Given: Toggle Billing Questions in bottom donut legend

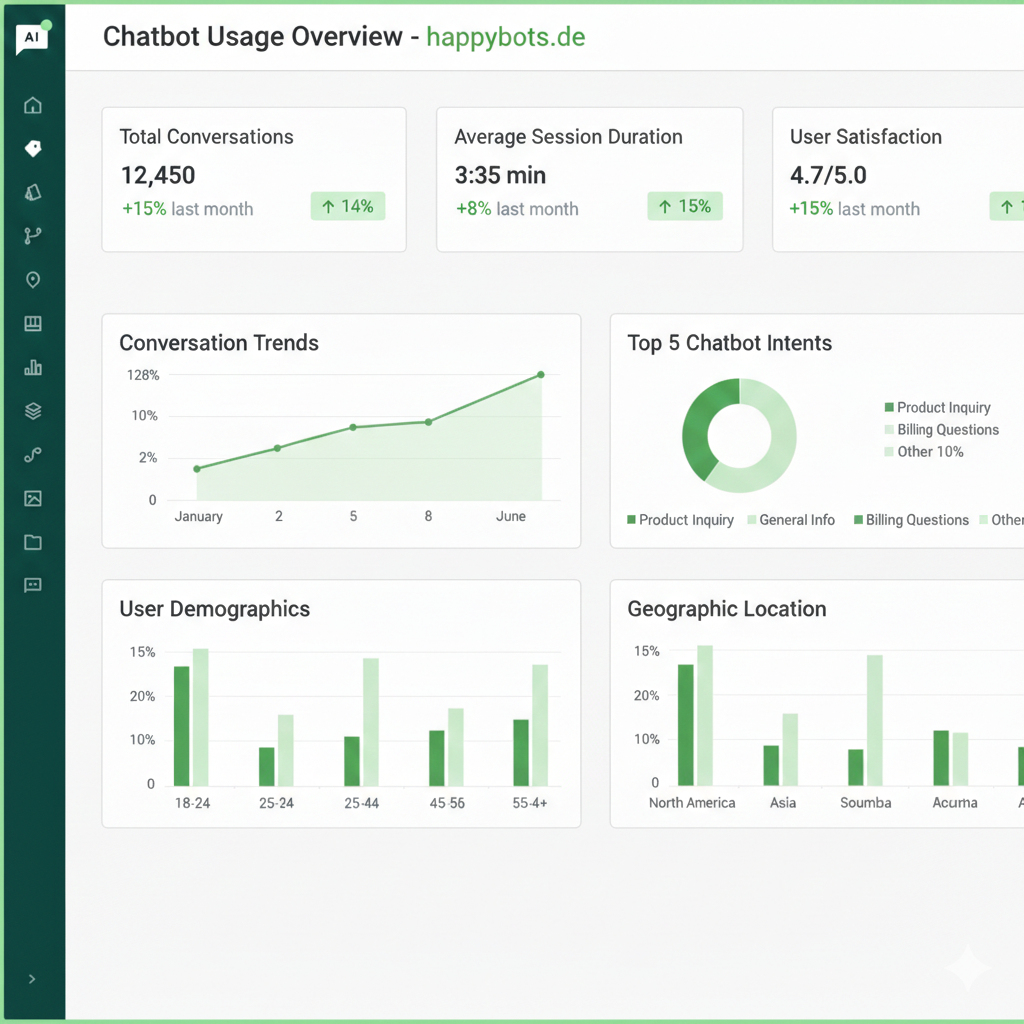Looking at the screenshot, I should click(911, 520).
